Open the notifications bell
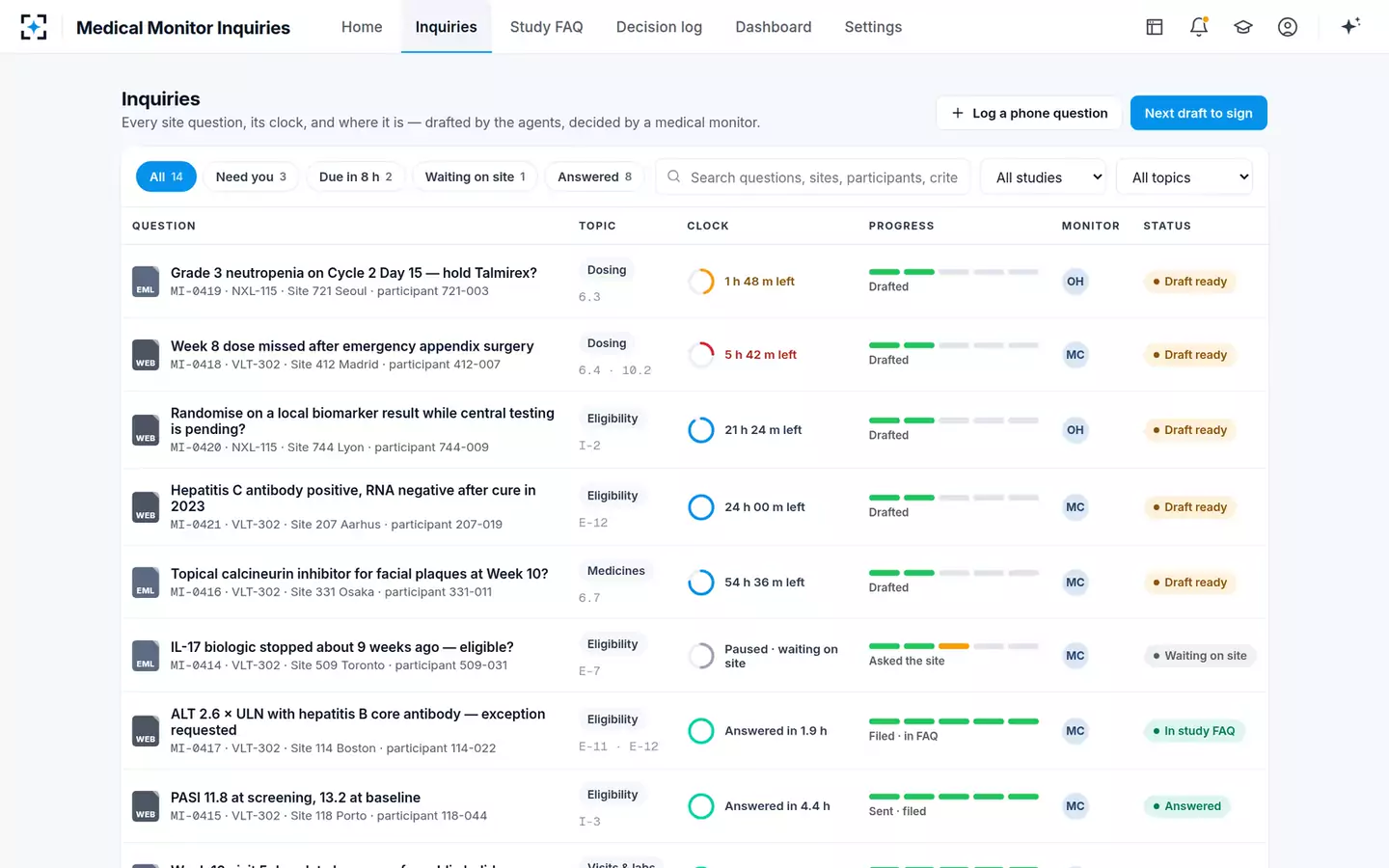 coord(1199,27)
